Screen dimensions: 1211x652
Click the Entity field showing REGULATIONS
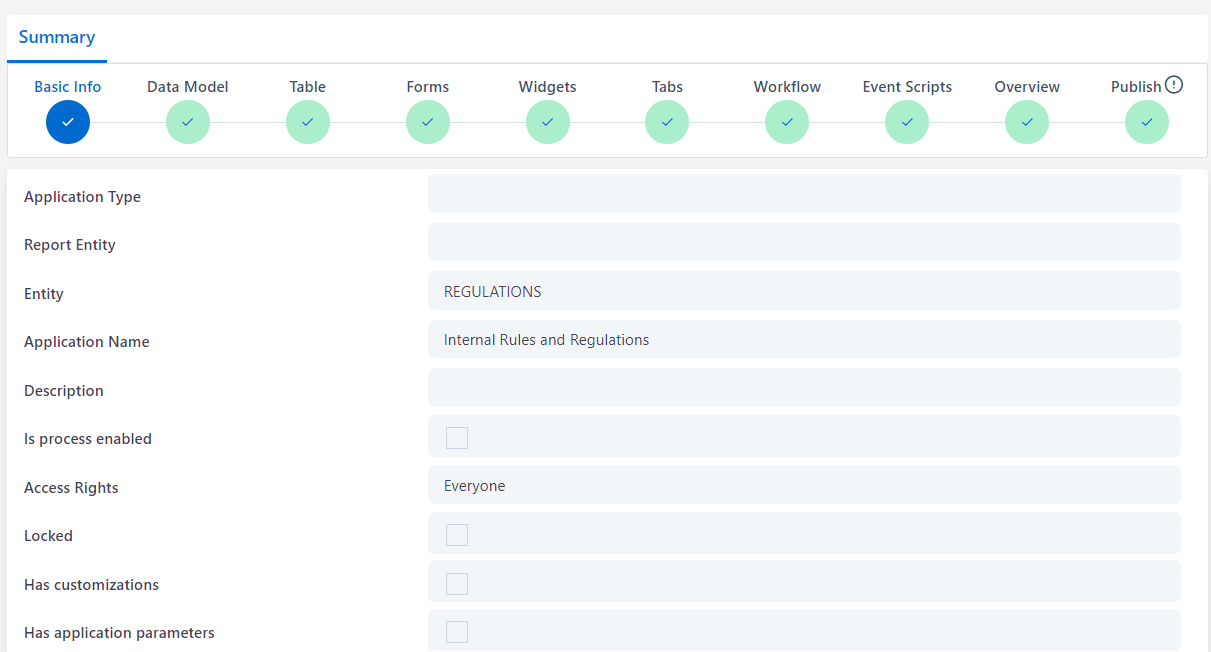(x=804, y=292)
